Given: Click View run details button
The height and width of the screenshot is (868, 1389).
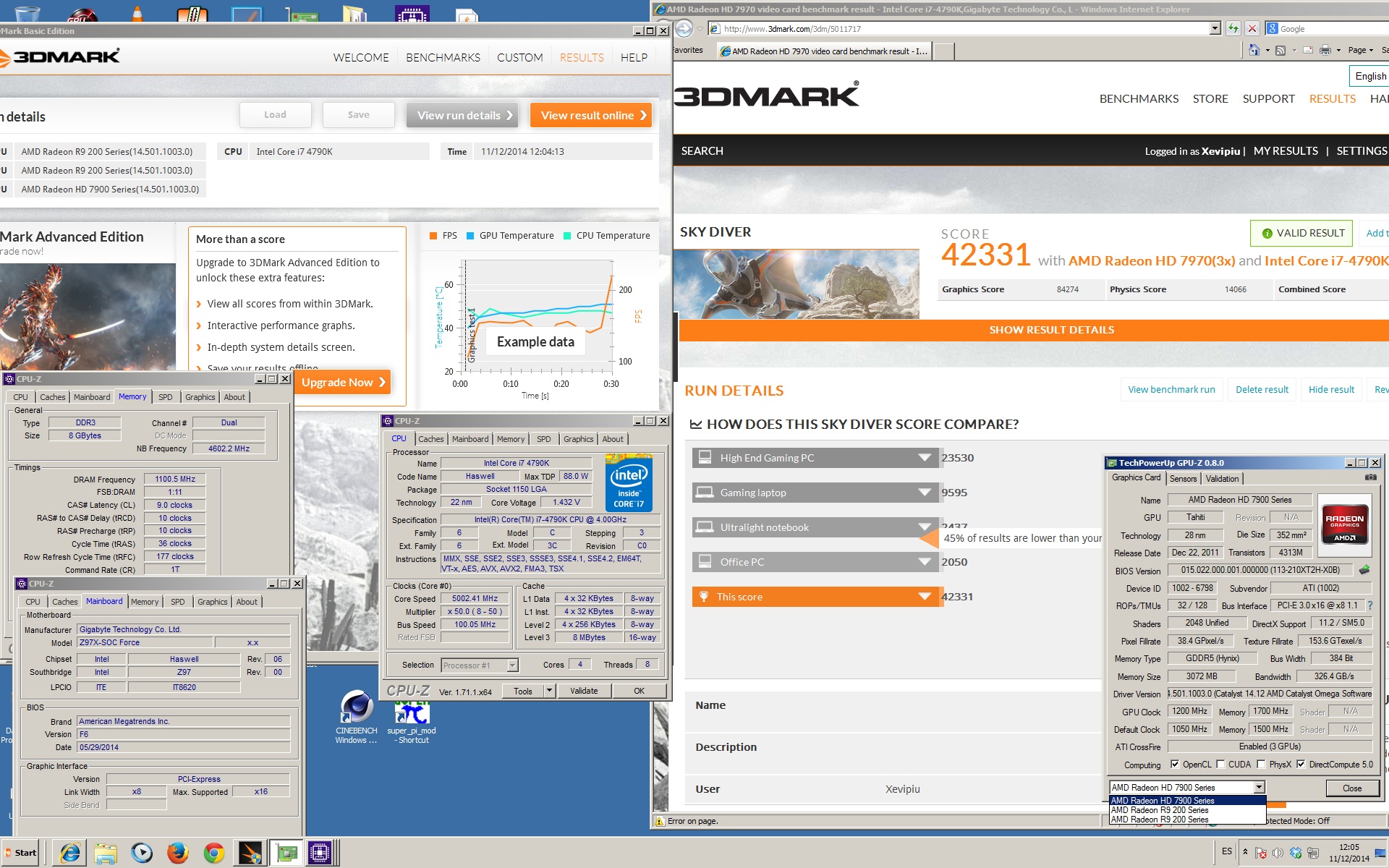Looking at the screenshot, I should [x=462, y=115].
